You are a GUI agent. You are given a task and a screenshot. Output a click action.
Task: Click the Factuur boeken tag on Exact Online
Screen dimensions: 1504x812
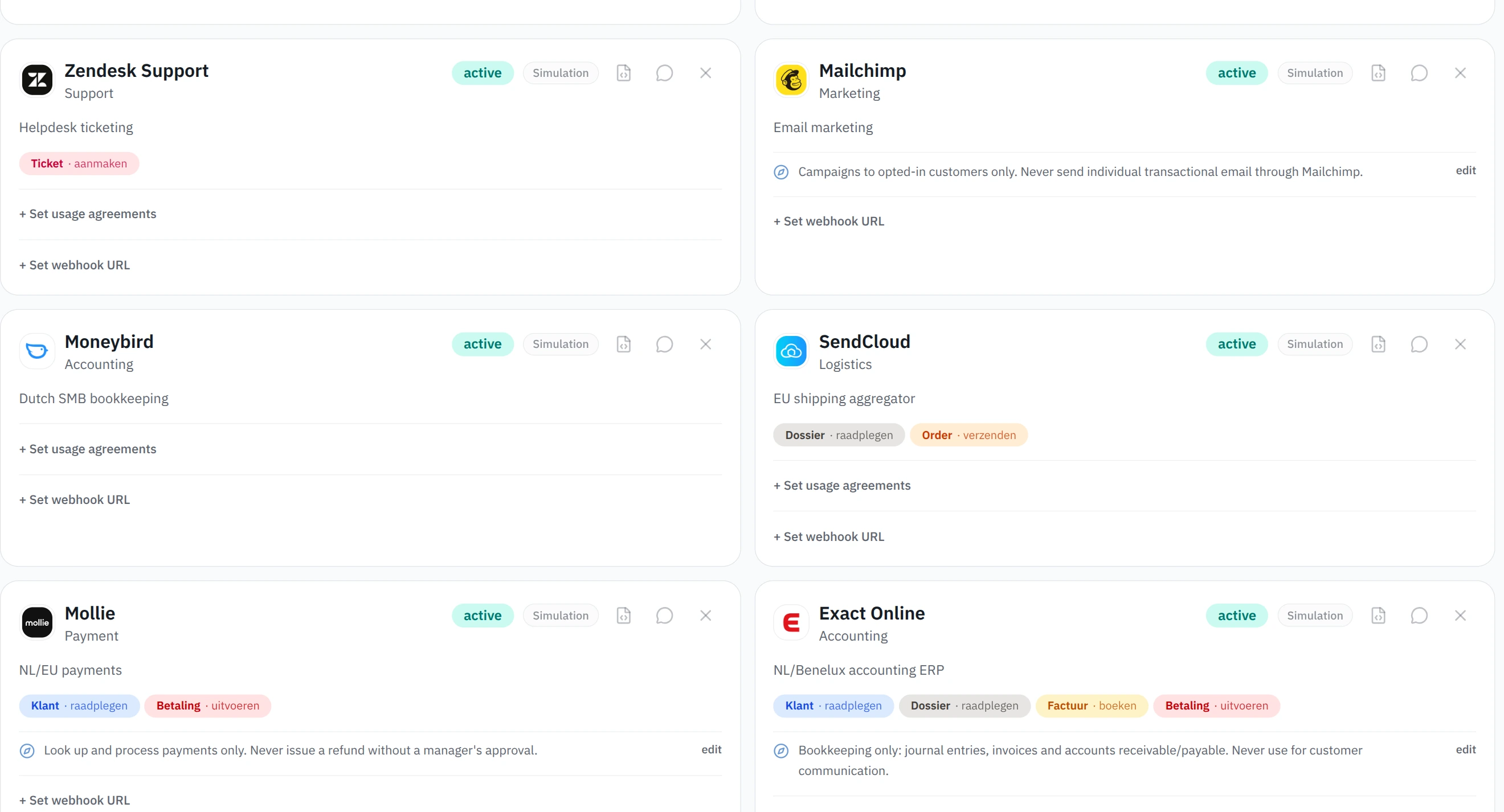click(x=1092, y=706)
